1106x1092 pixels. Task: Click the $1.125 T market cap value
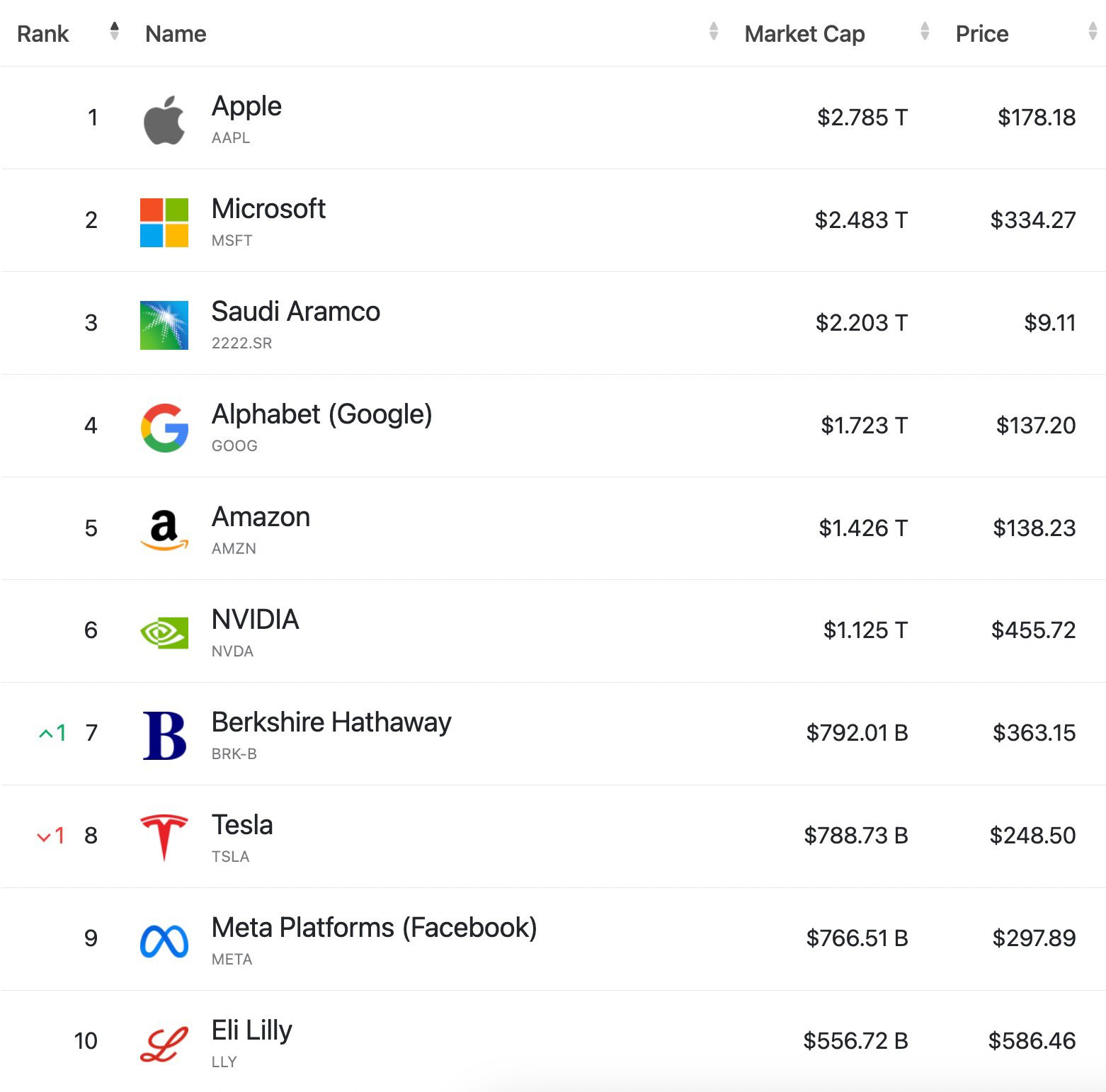pos(865,630)
